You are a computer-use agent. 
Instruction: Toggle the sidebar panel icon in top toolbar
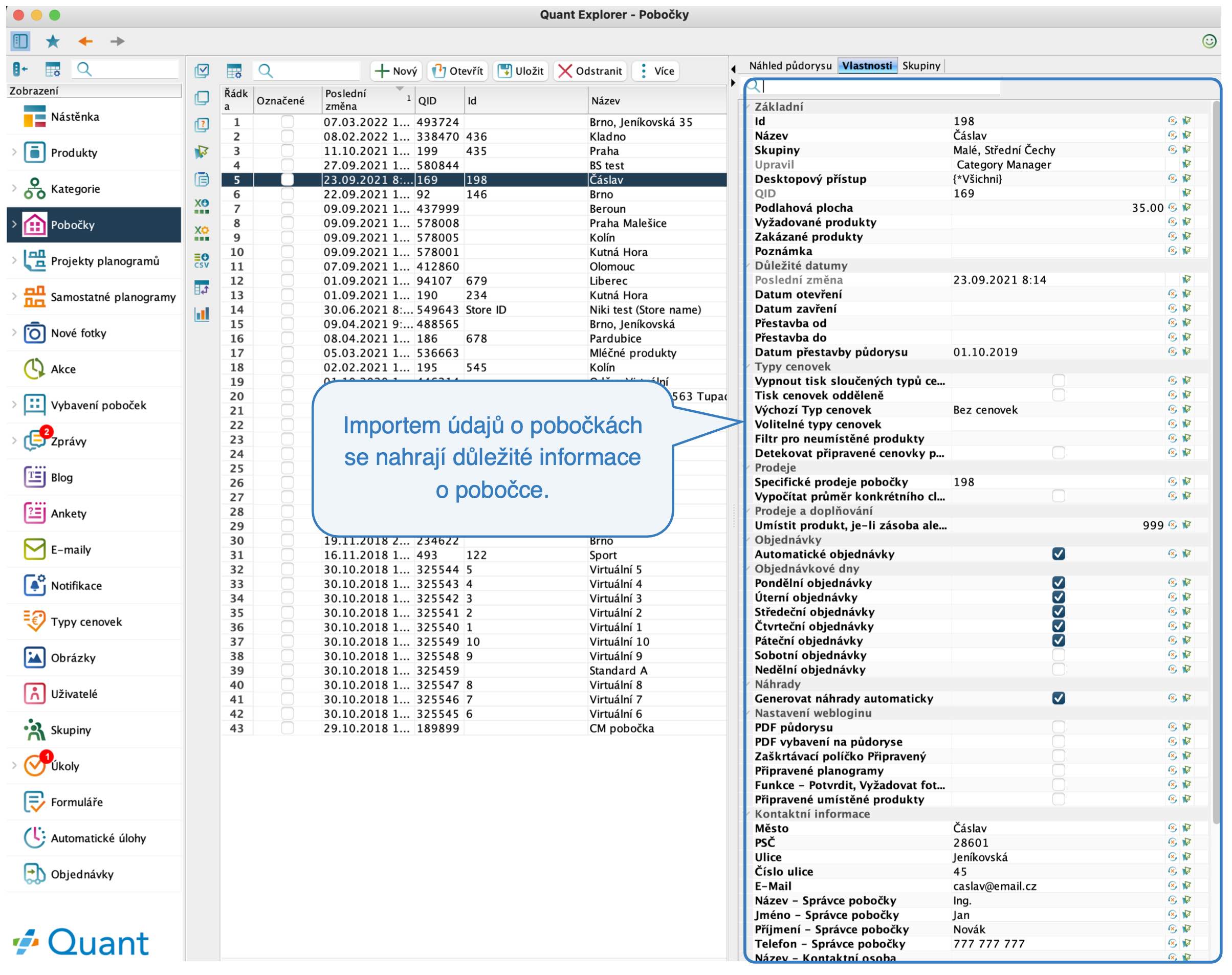[x=20, y=41]
